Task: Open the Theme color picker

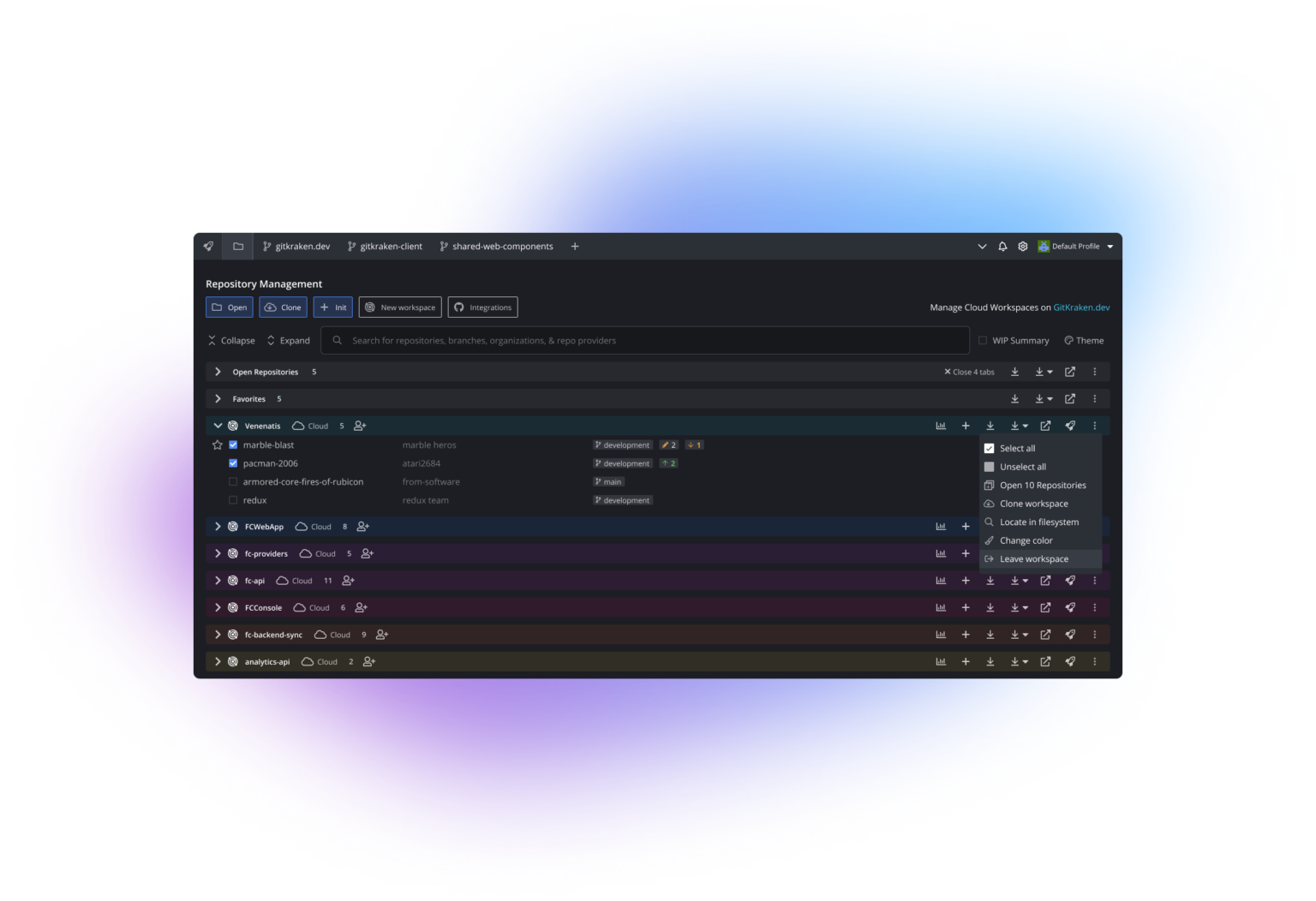Action: (x=1084, y=341)
